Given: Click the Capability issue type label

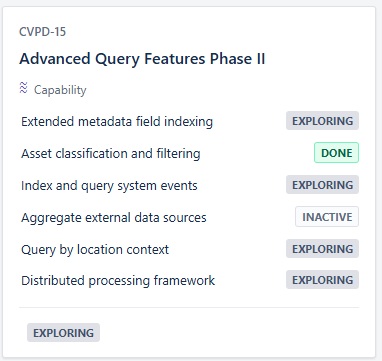Looking at the screenshot, I should click(x=60, y=90).
